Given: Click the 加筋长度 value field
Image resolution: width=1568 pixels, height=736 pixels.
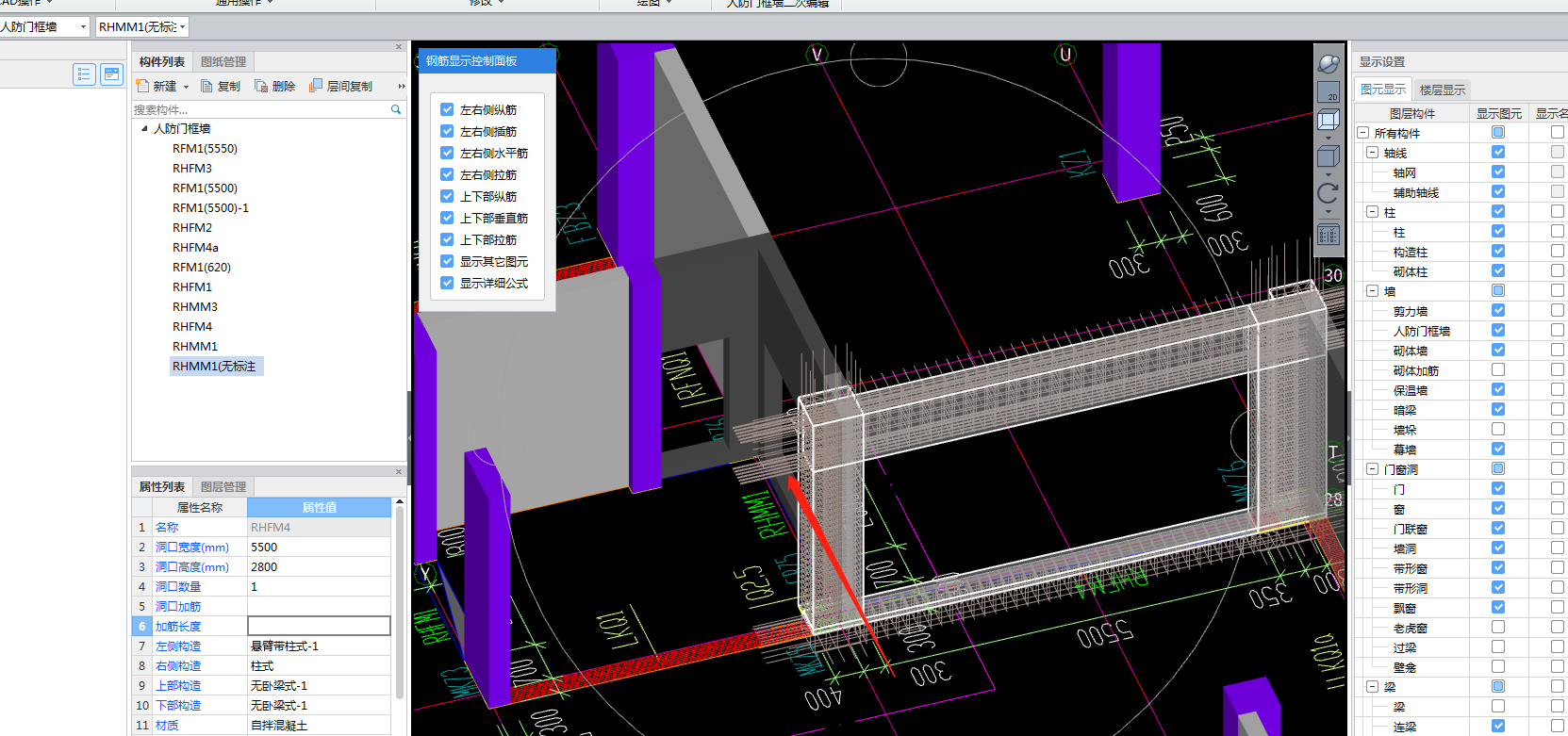Looking at the screenshot, I should (x=319, y=626).
